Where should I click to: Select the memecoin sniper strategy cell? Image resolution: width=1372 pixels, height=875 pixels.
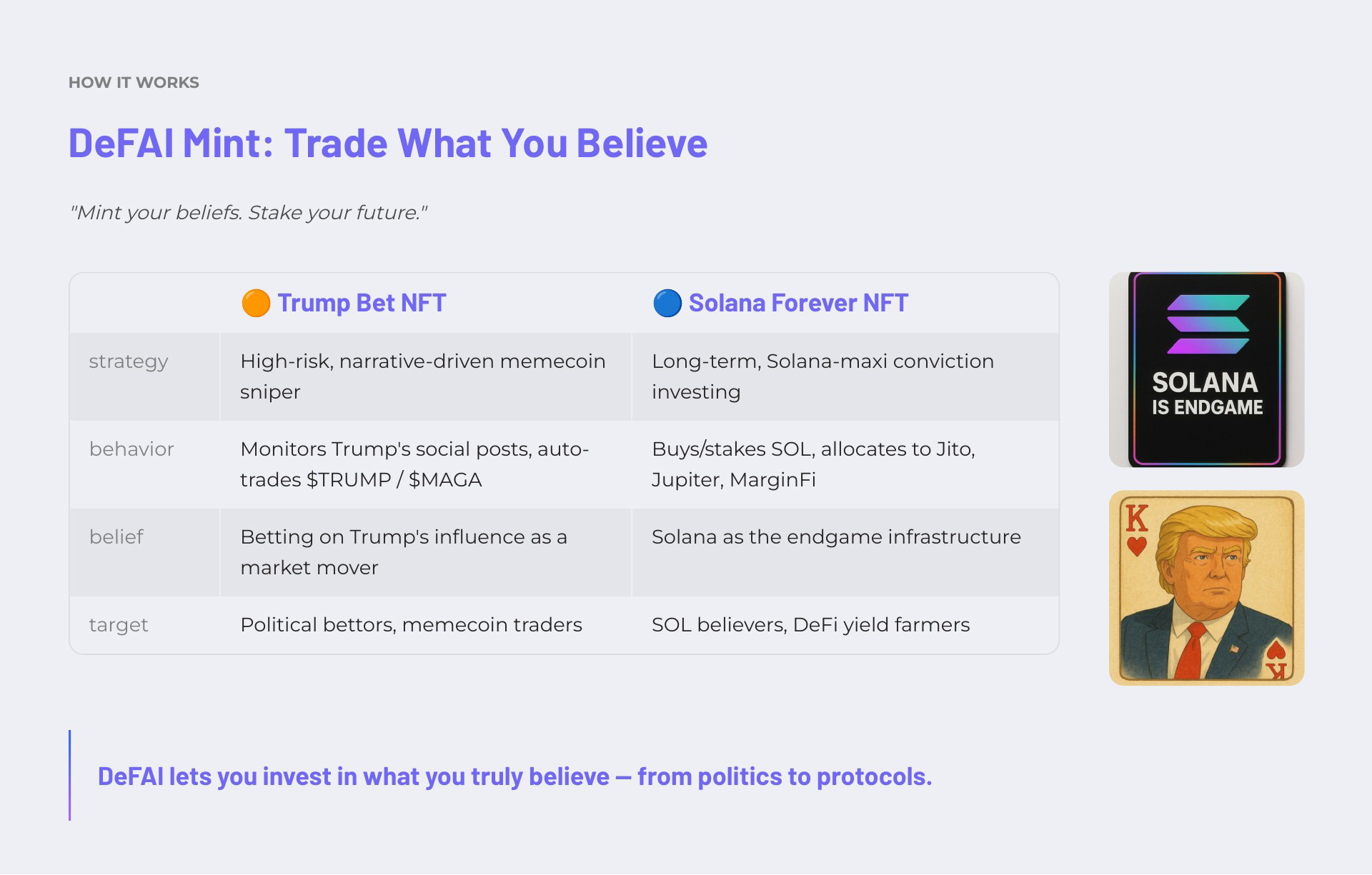coord(426,376)
